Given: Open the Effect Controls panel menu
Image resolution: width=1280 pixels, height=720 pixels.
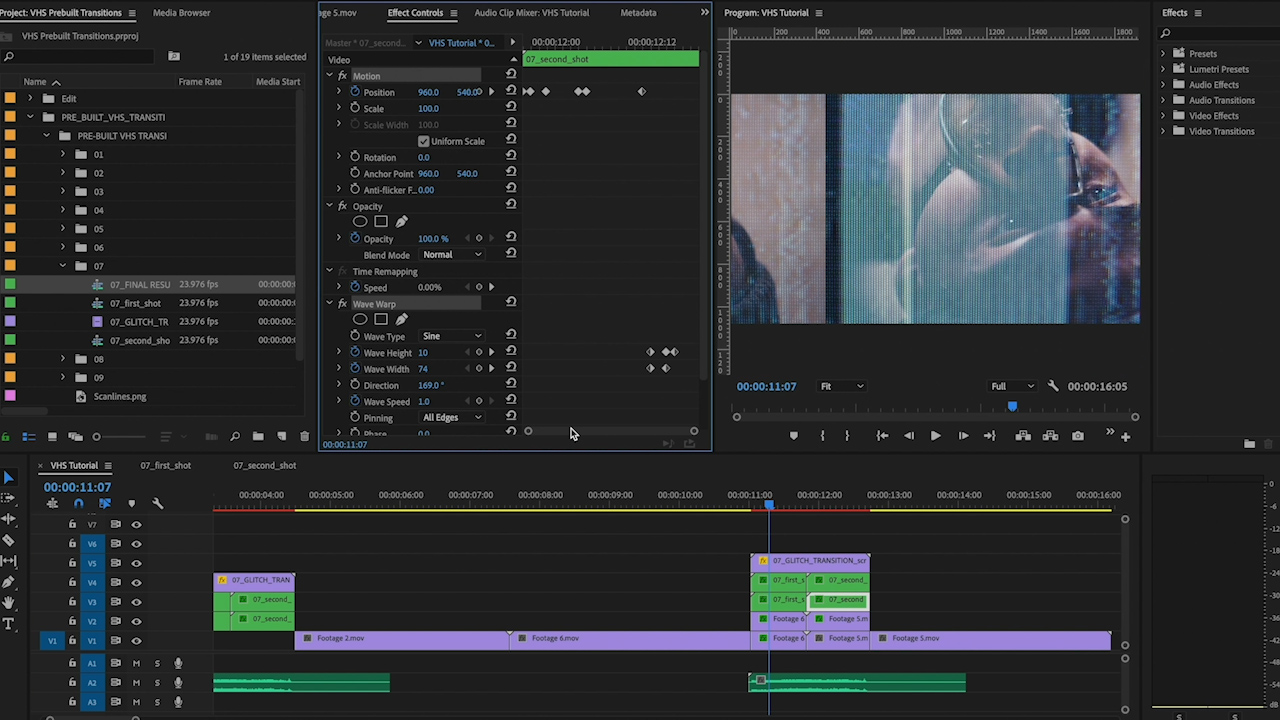Looking at the screenshot, I should tap(453, 13).
